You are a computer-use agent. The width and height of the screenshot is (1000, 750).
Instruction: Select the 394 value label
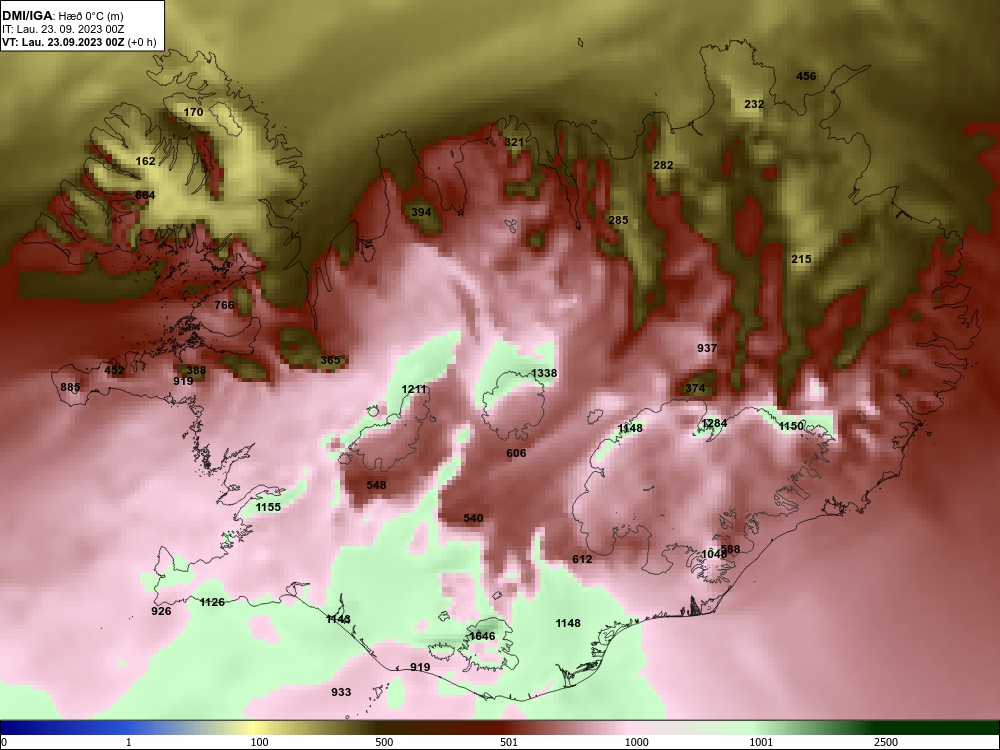[421, 212]
